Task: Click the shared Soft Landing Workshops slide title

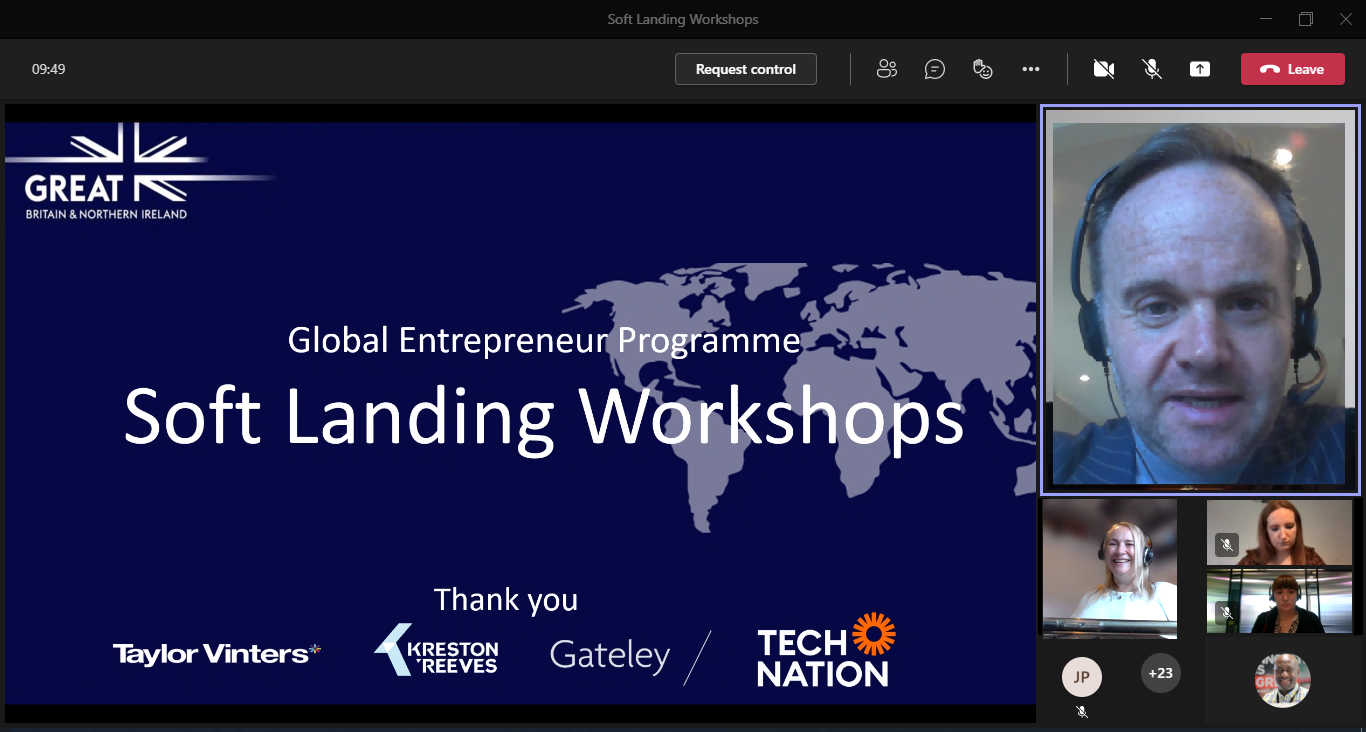Action: pos(544,415)
